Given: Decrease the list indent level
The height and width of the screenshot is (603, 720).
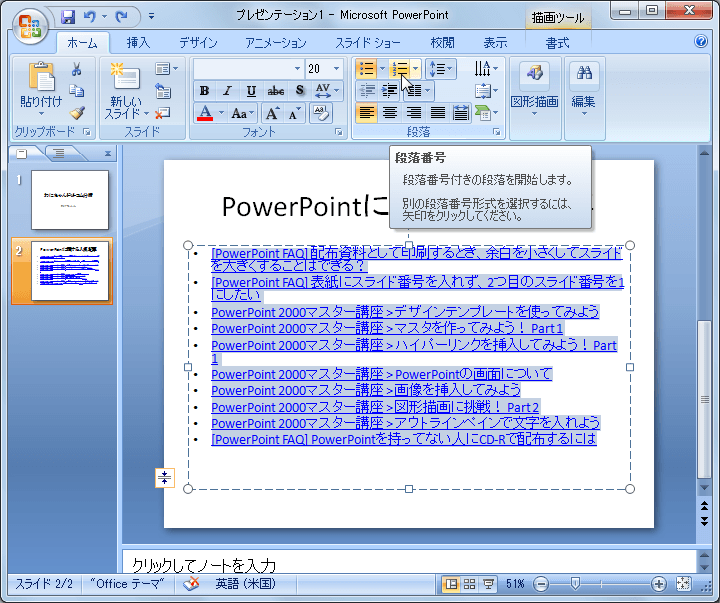Looking at the screenshot, I should 367,90.
